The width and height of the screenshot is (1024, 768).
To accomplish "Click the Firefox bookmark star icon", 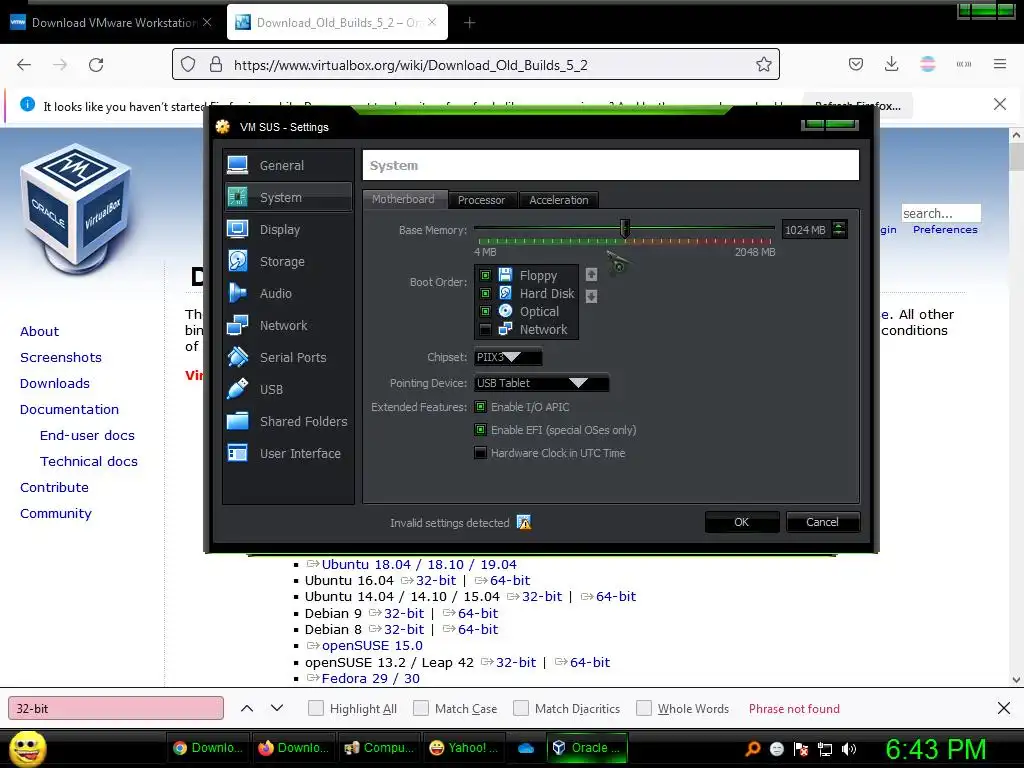I will point(763,64).
